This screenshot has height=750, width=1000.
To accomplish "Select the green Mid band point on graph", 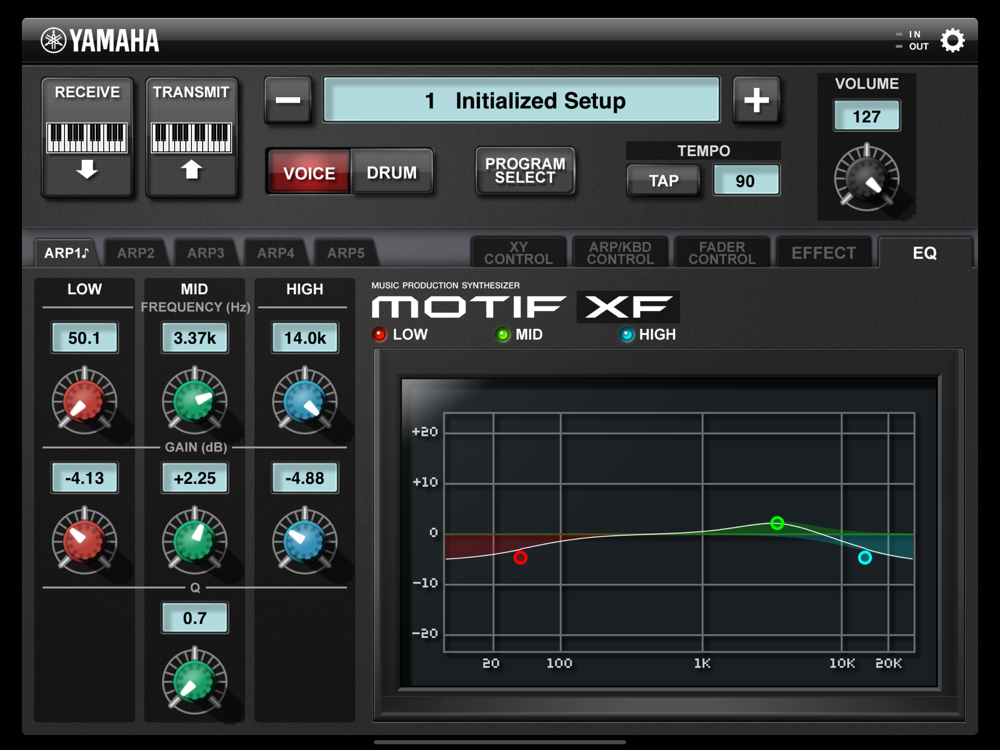I will tap(777, 523).
